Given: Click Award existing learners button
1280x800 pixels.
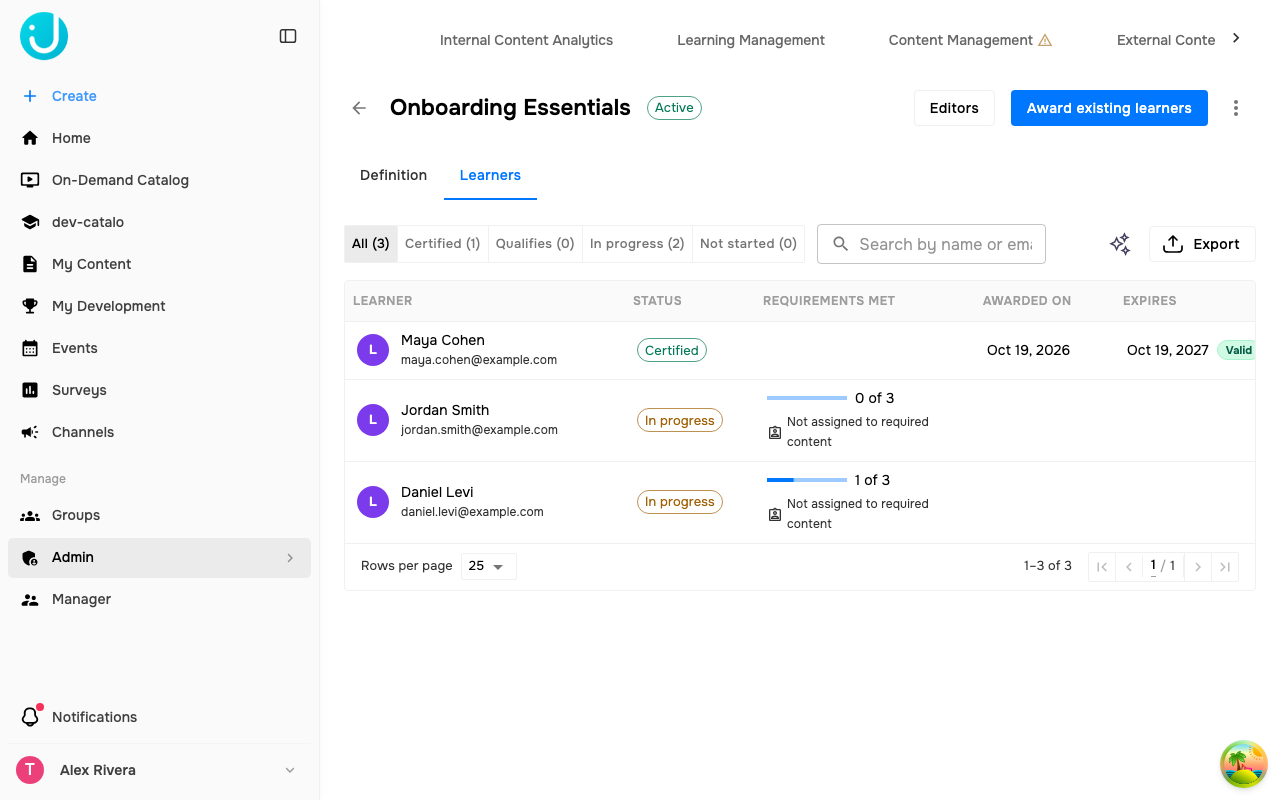Looking at the screenshot, I should coord(1109,108).
